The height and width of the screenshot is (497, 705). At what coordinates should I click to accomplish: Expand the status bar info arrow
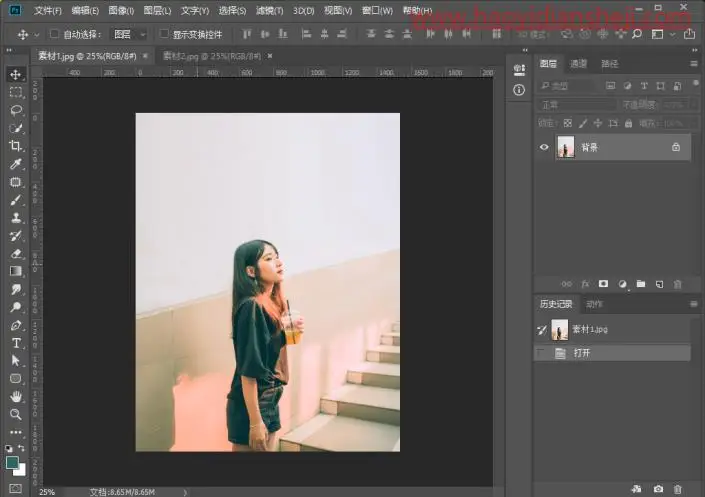[185, 493]
